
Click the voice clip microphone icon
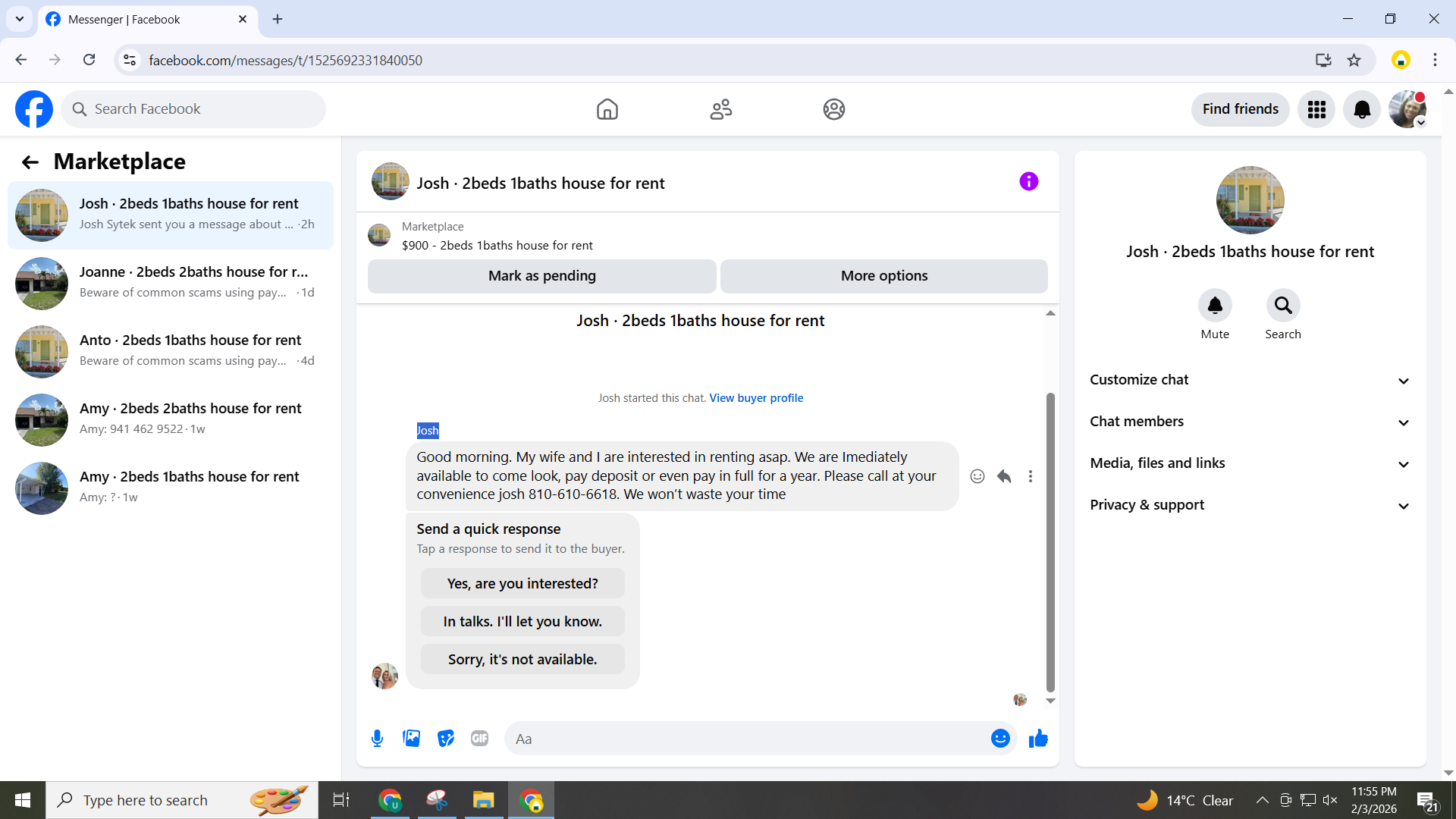click(377, 739)
